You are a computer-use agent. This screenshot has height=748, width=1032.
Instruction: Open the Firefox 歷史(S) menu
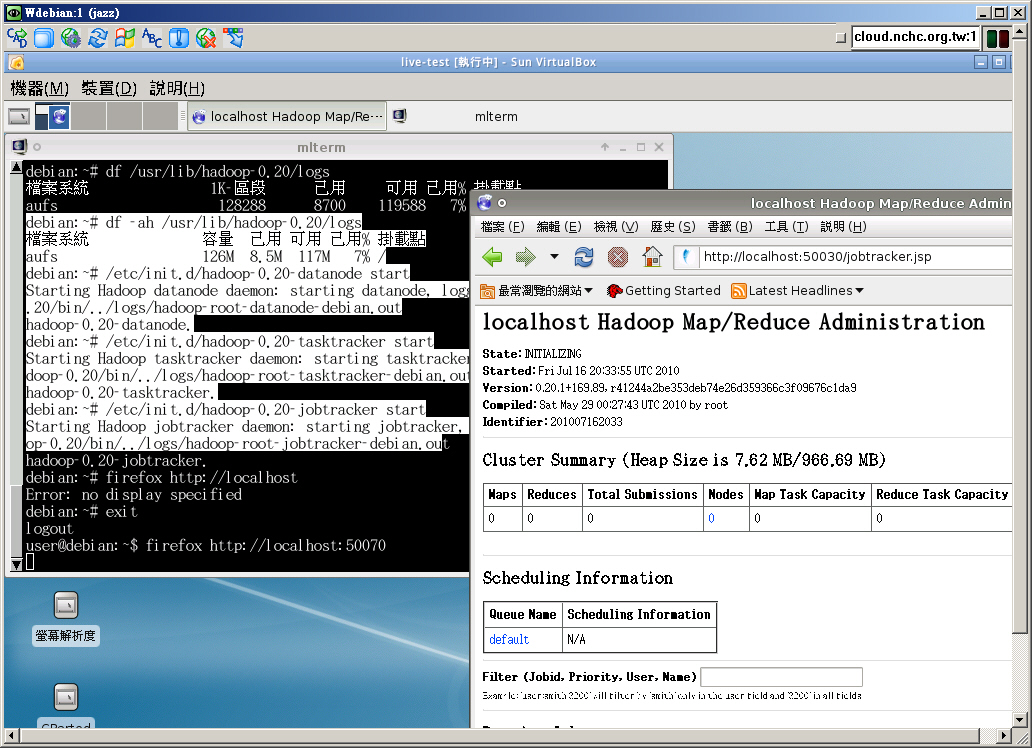click(x=673, y=227)
